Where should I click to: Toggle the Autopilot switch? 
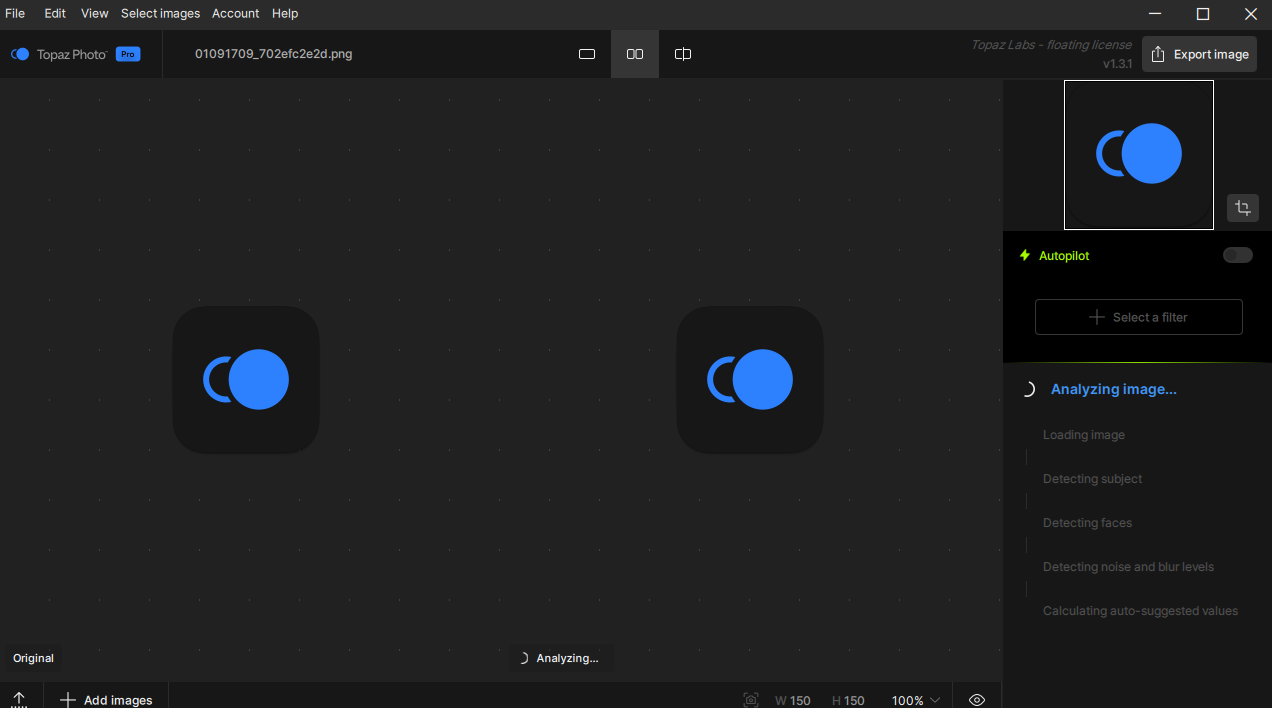tap(1238, 255)
